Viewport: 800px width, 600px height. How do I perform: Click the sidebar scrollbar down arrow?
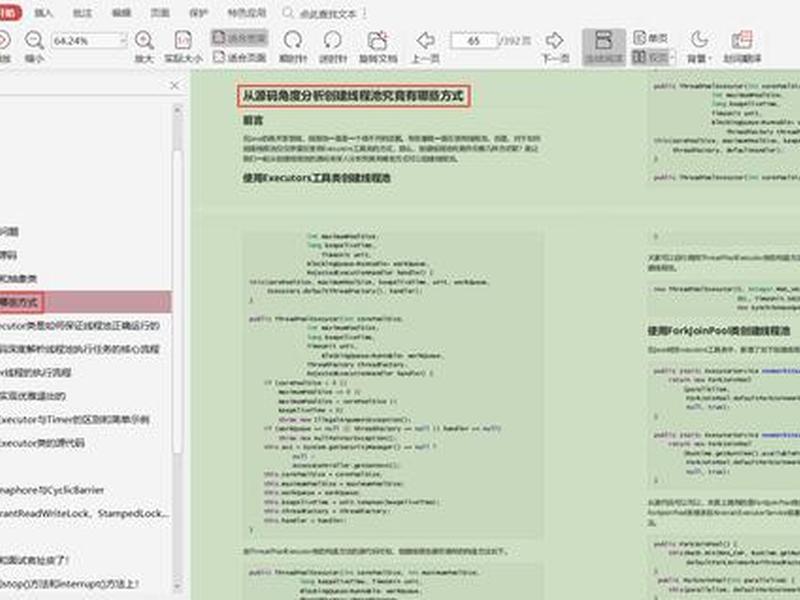point(178,586)
